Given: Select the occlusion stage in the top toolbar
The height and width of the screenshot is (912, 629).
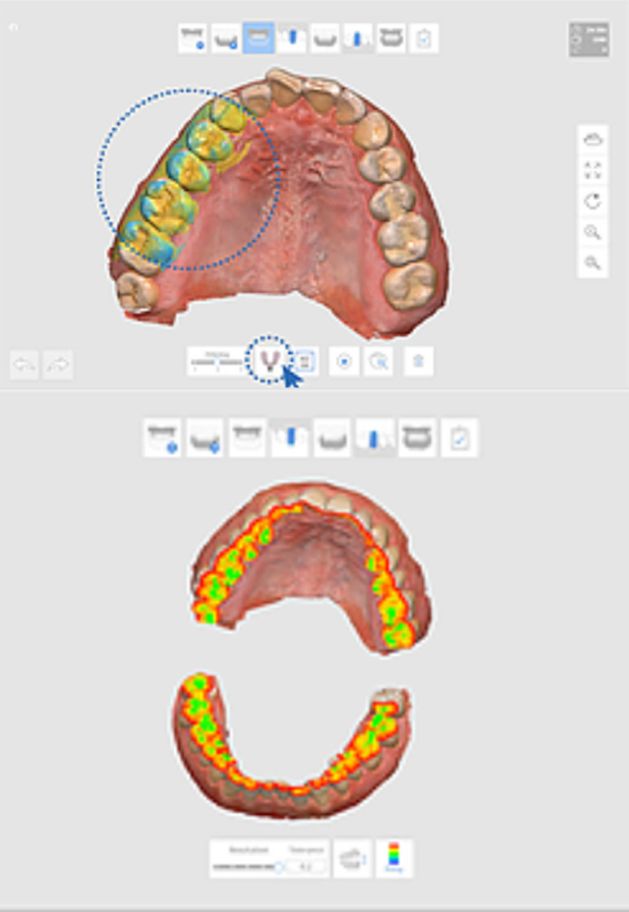Looking at the screenshot, I should pos(391,38).
